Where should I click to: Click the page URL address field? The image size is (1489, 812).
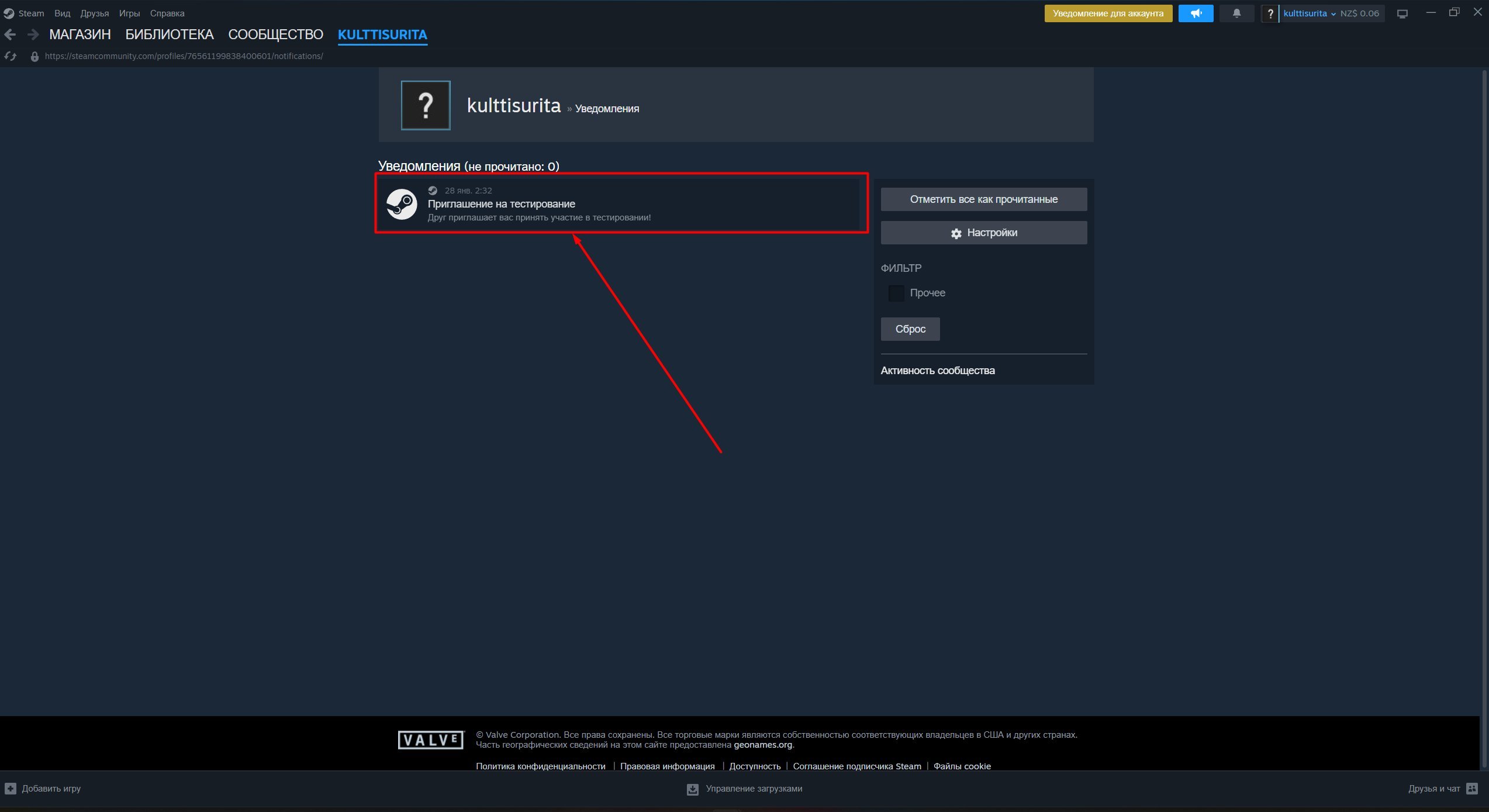click(x=184, y=56)
